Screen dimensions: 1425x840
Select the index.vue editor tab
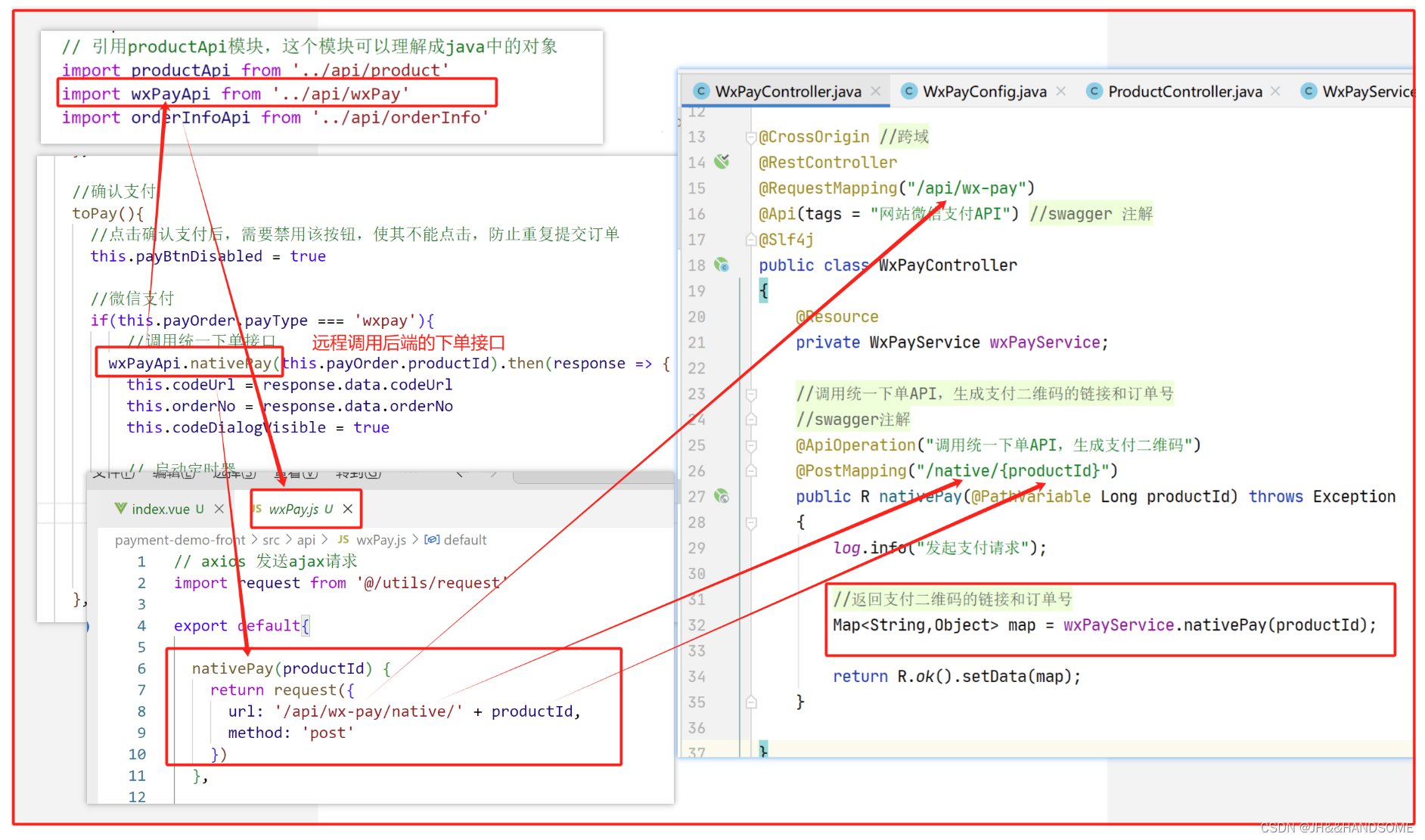(x=168, y=509)
